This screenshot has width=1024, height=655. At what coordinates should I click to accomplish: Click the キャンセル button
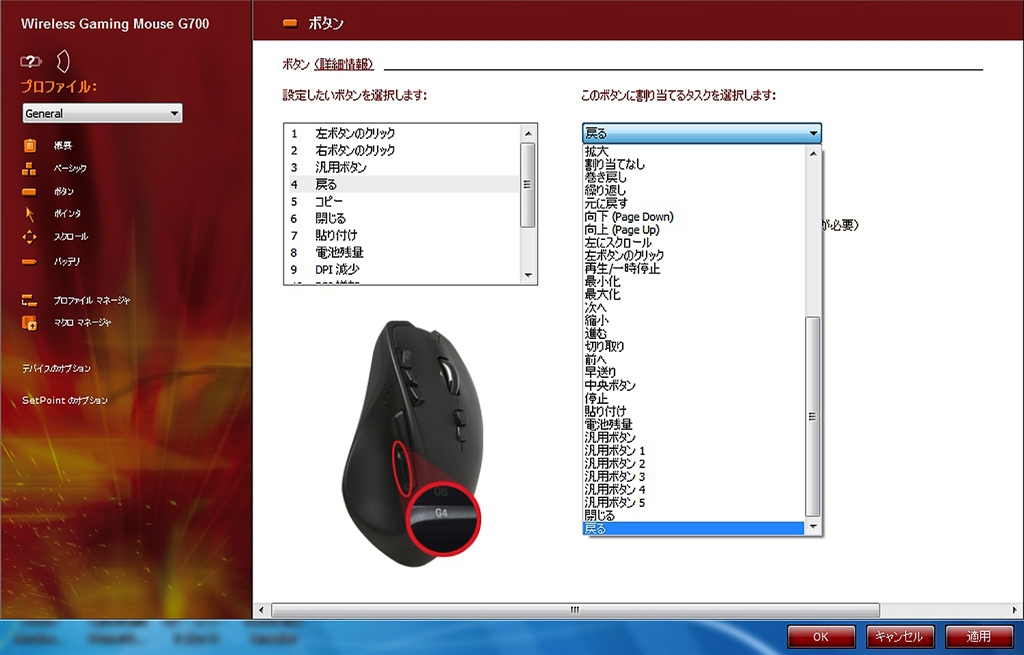pyautogui.click(x=899, y=637)
